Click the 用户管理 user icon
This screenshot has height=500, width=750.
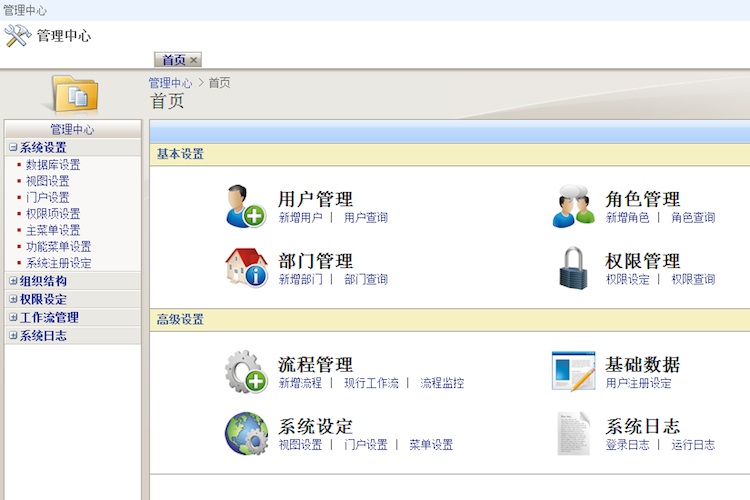(245, 206)
